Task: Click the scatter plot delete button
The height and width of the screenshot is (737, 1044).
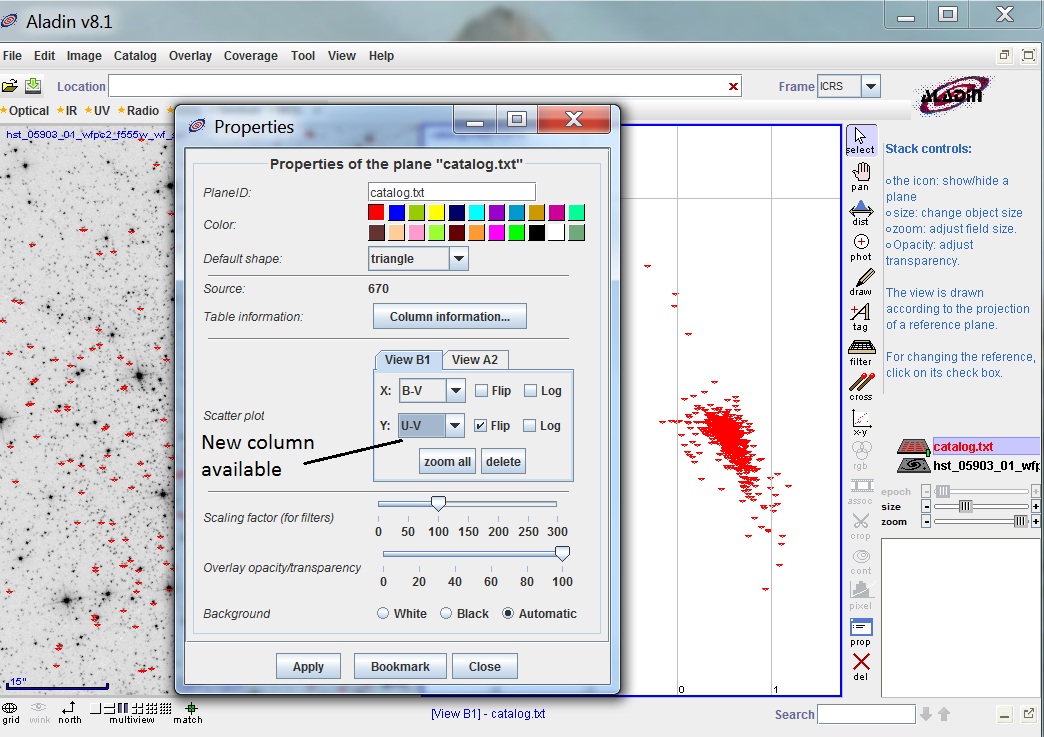Action: pos(503,461)
